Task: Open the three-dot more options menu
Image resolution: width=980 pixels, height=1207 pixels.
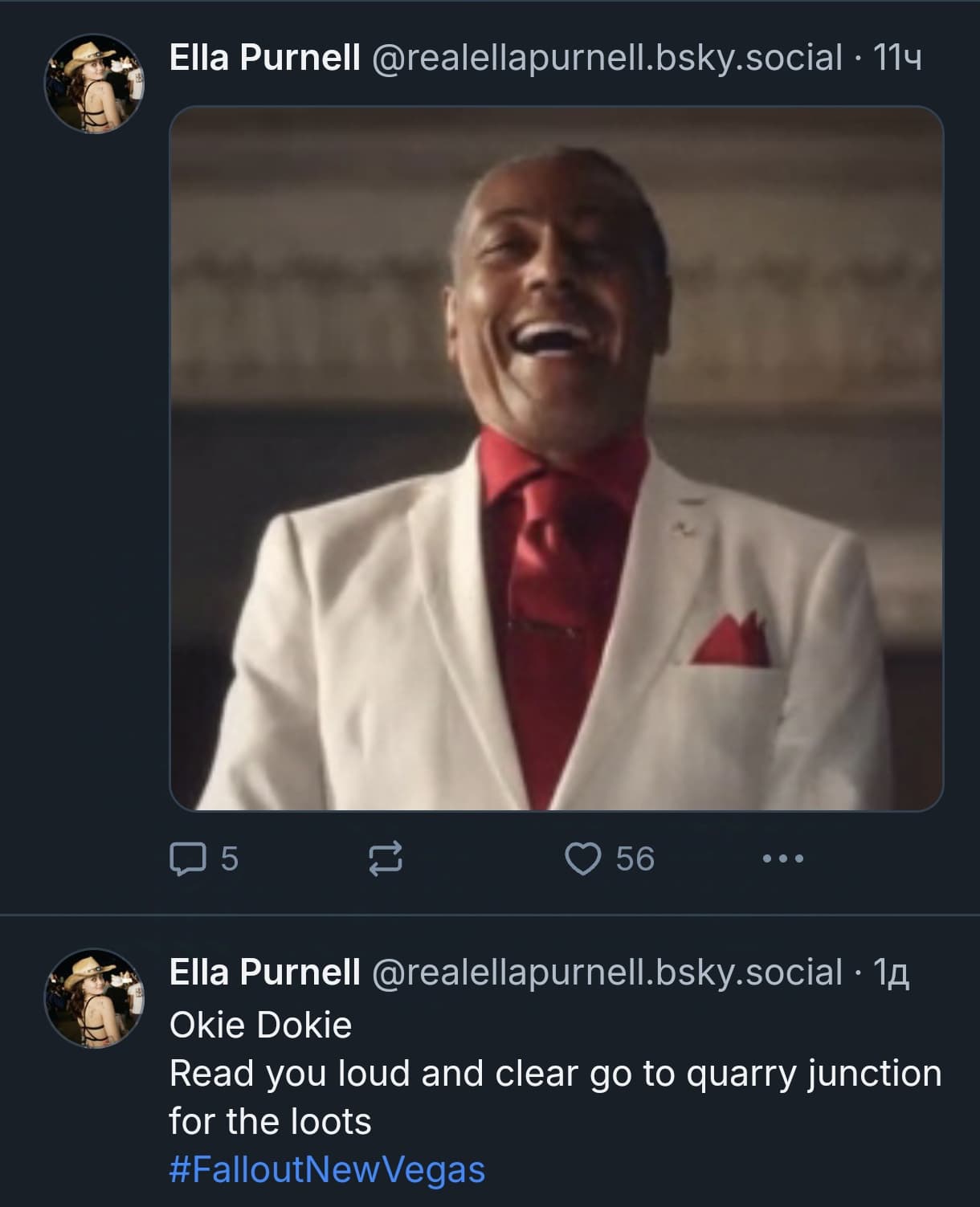Action: coord(782,858)
